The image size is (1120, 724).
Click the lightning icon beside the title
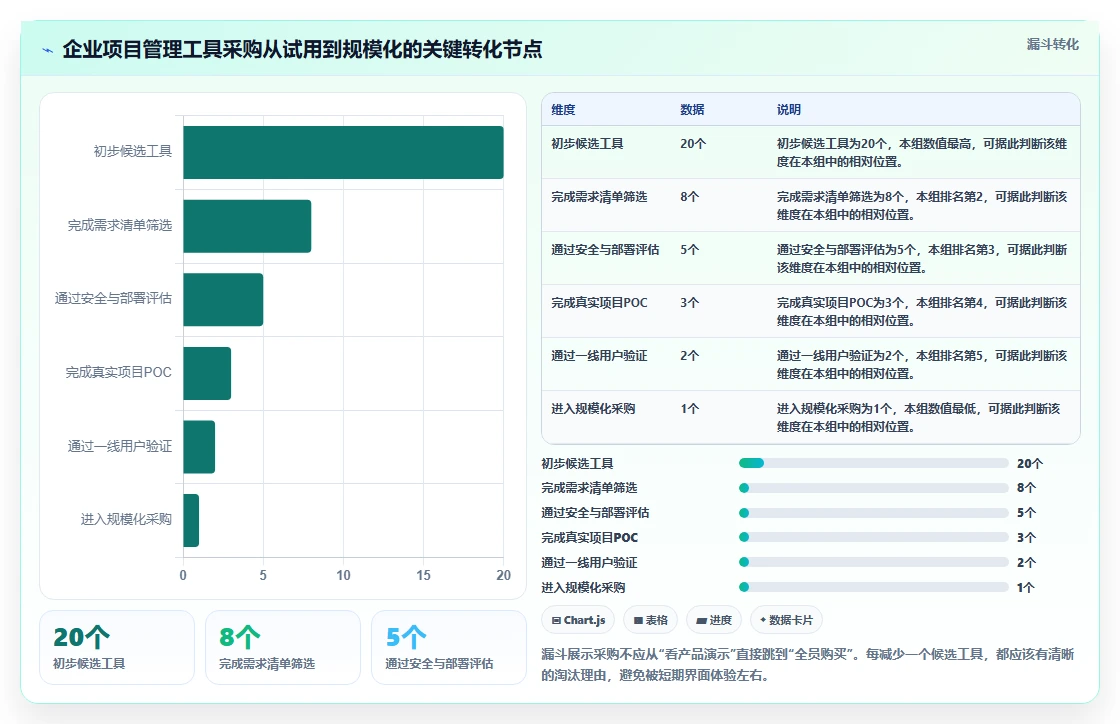pos(48,50)
